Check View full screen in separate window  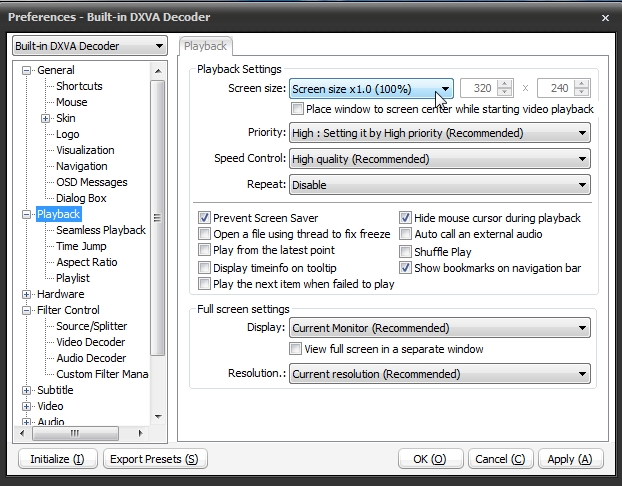point(296,349)
